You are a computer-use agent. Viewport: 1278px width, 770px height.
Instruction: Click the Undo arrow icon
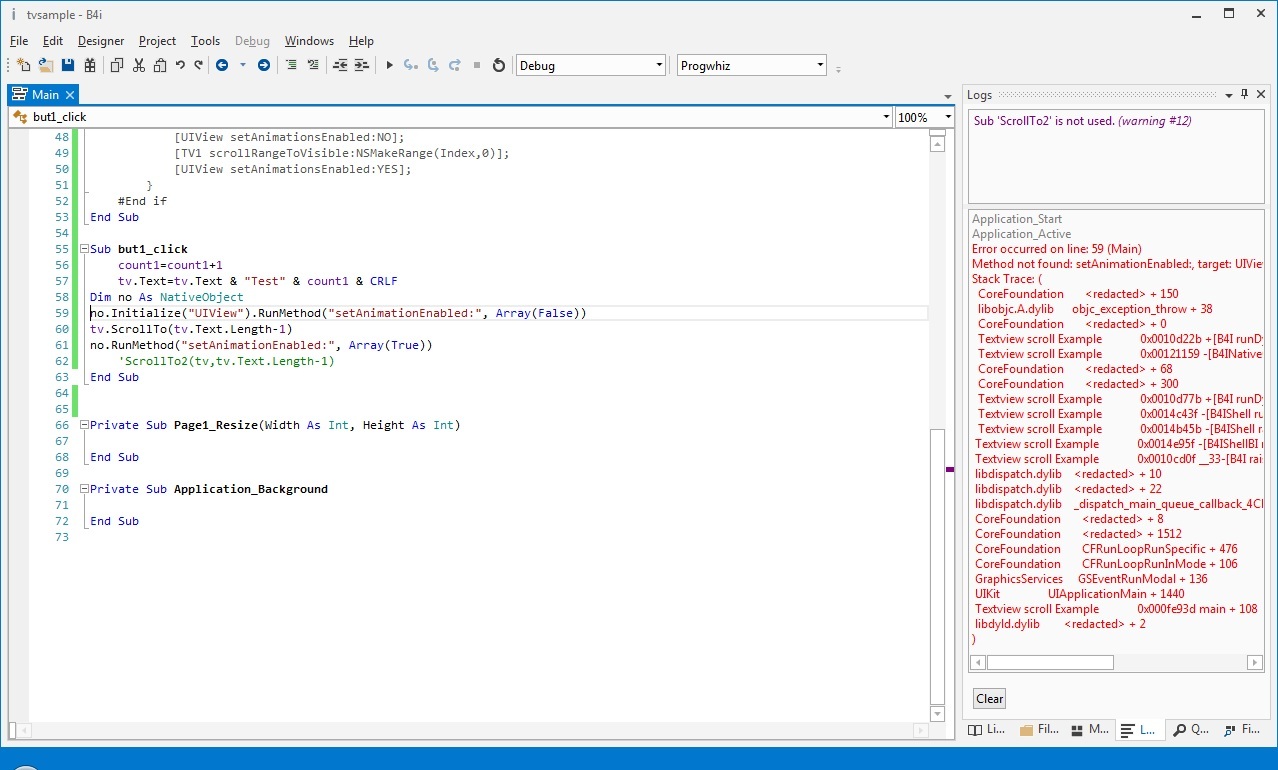coord(180,66)
